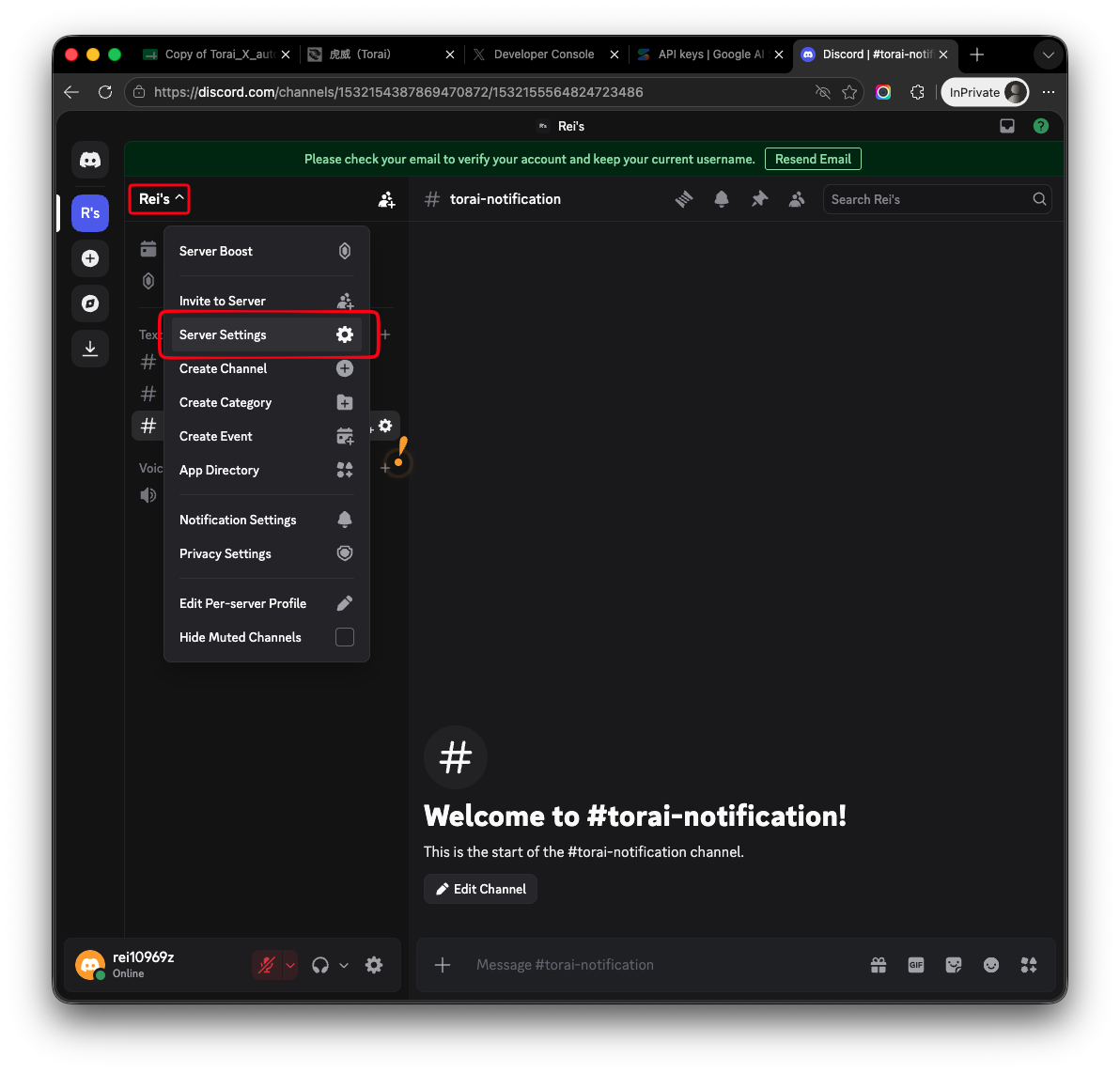Toggle member list icon
This screenshot has height=1073, width=1120.
(x=797, y=199)
